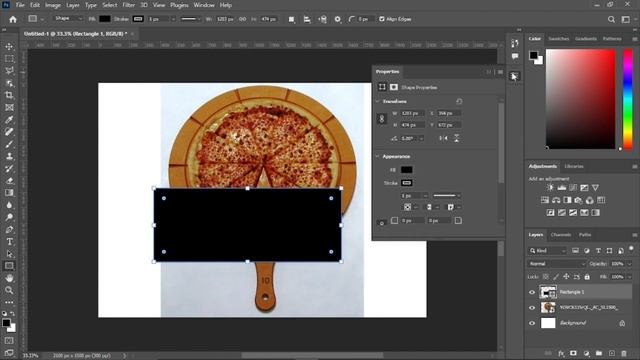Select the Zoom tool

9,290
